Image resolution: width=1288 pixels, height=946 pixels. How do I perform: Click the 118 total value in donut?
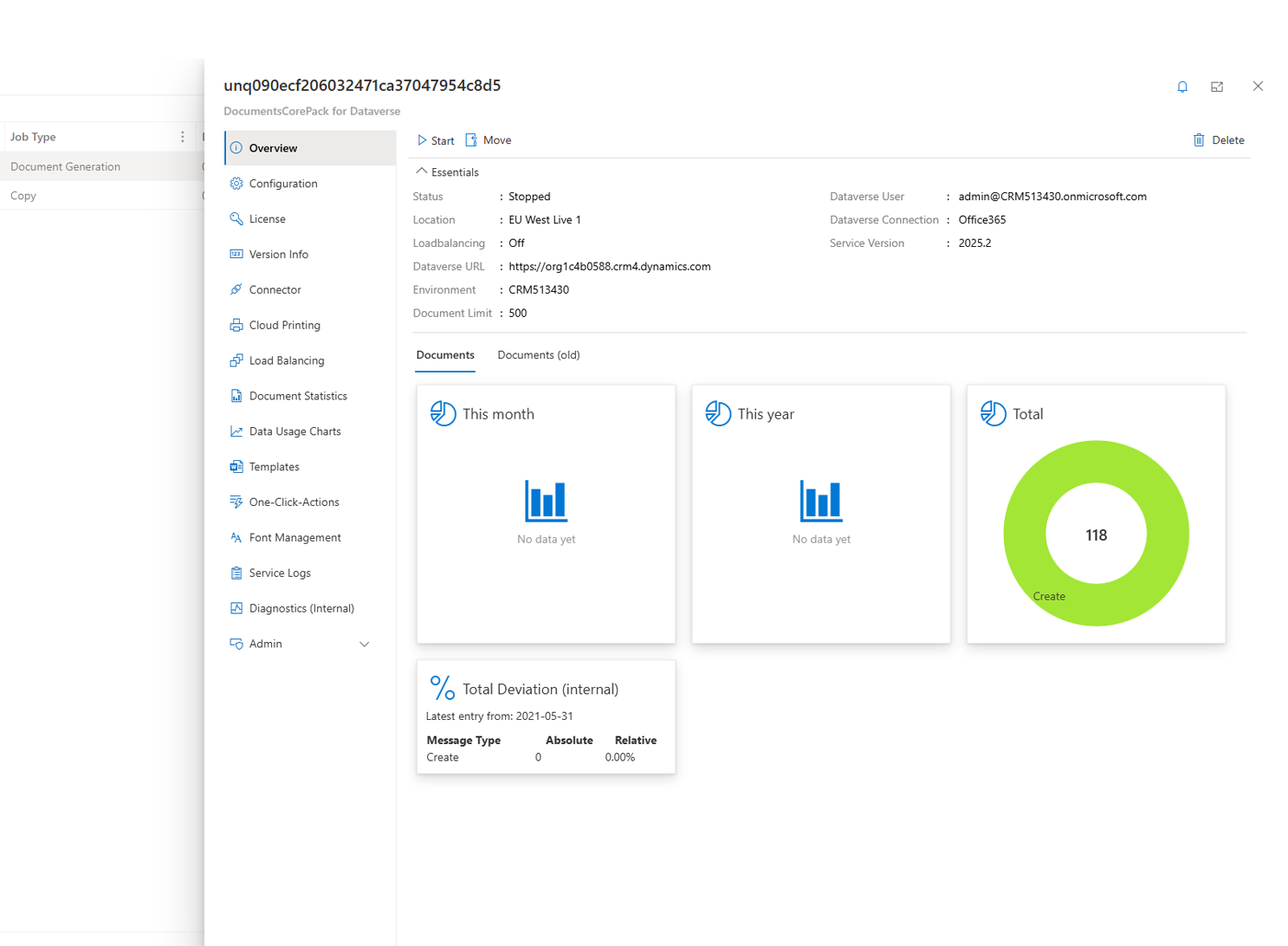[1097, 535]
